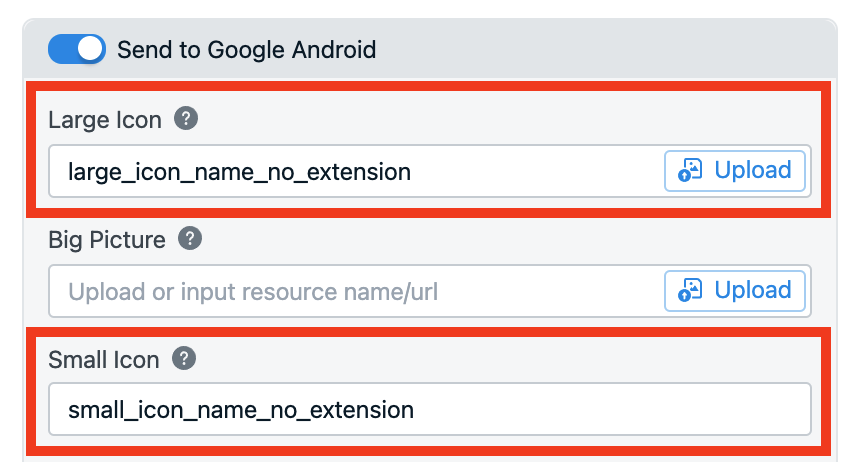860x462 pixels.
Task: Click the image-upload icon in Large Icon row
Action: click(690, 170)
